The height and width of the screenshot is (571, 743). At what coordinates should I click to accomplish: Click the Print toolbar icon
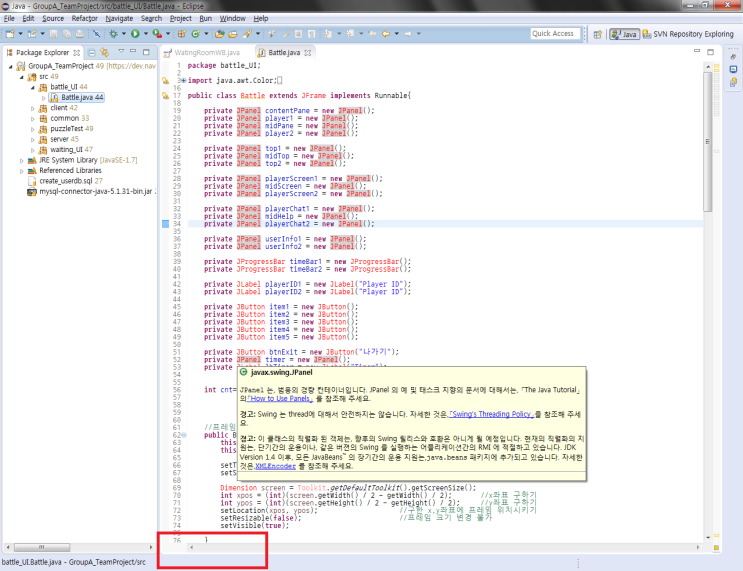click(80, 34)
